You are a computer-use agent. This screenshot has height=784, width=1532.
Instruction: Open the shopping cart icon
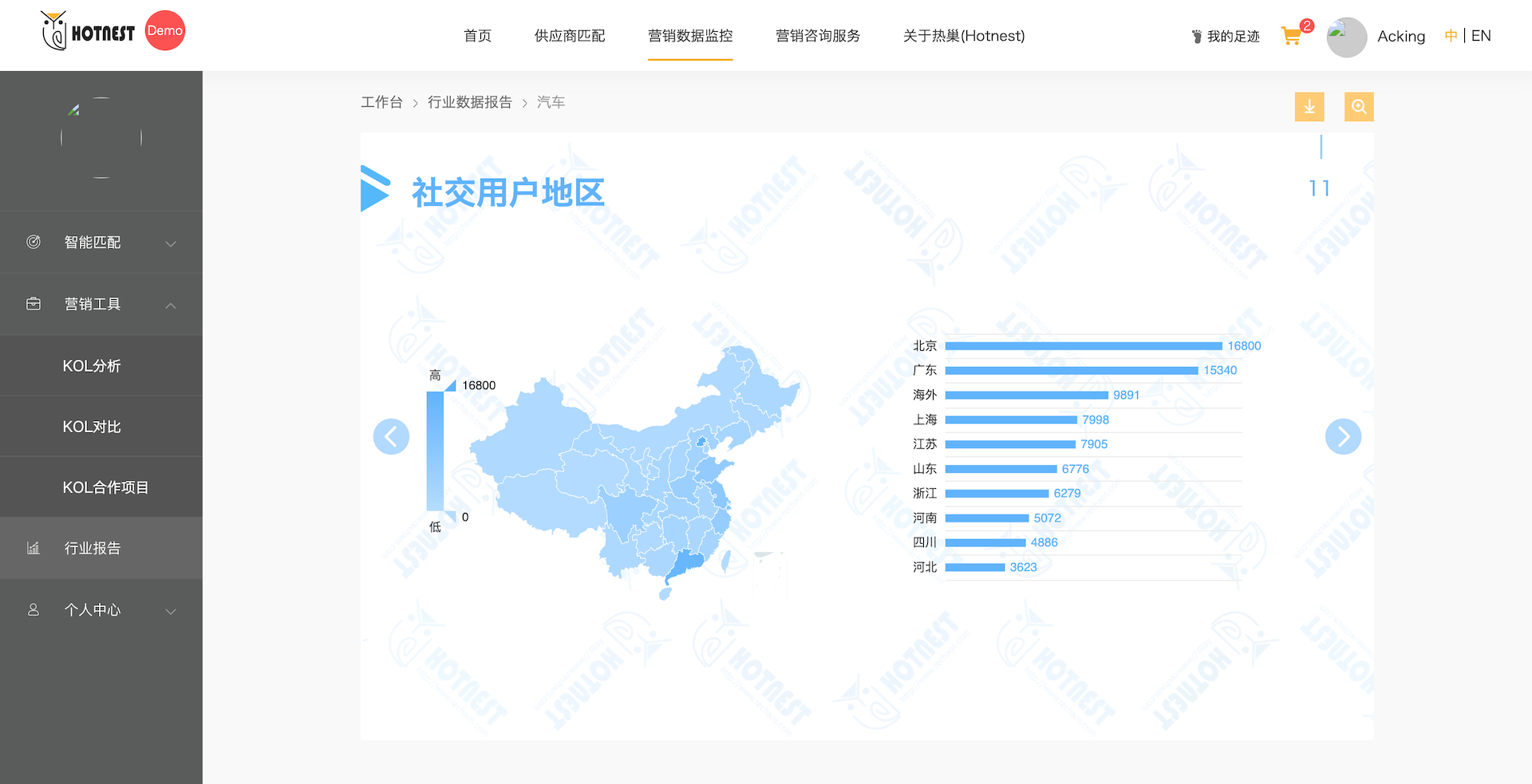click(x=1291, y=36)
